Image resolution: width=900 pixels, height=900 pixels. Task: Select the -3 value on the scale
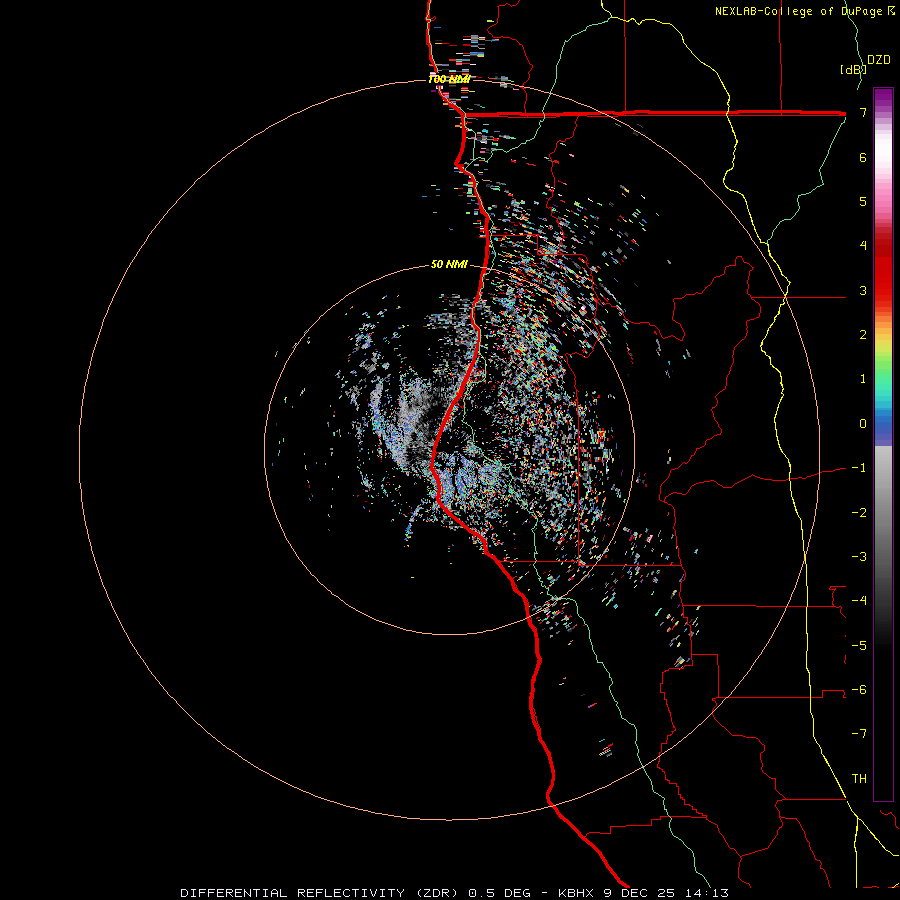pyautogui.click(x=859, y=557)
